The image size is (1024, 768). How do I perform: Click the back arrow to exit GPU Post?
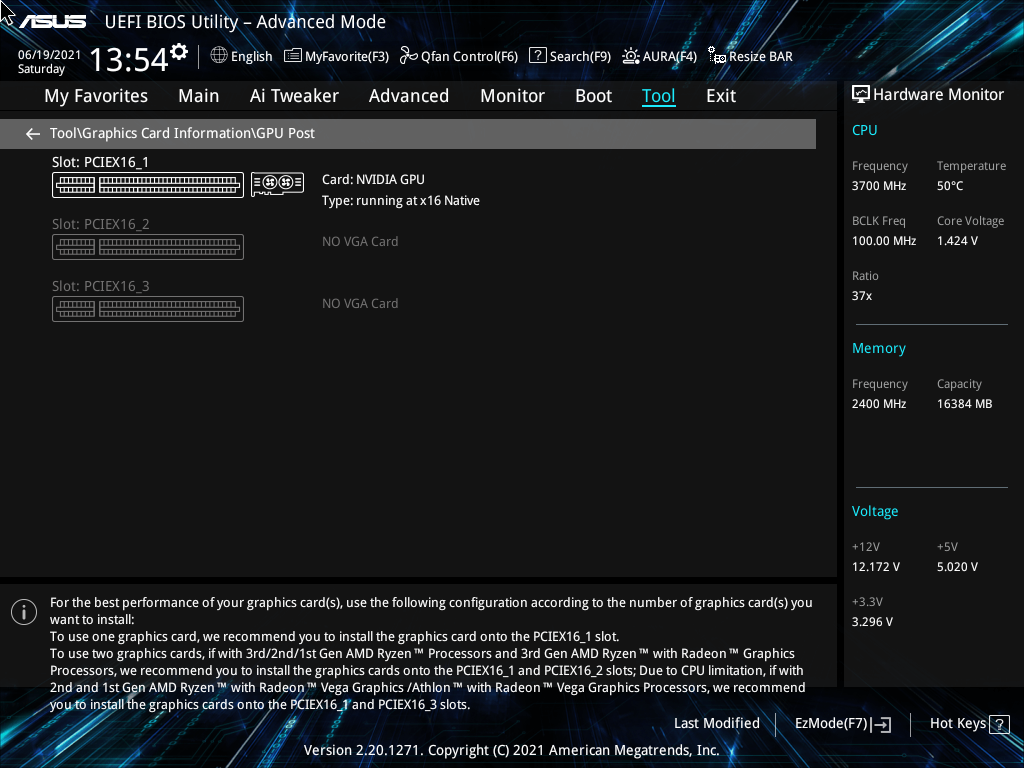[32, 133]
